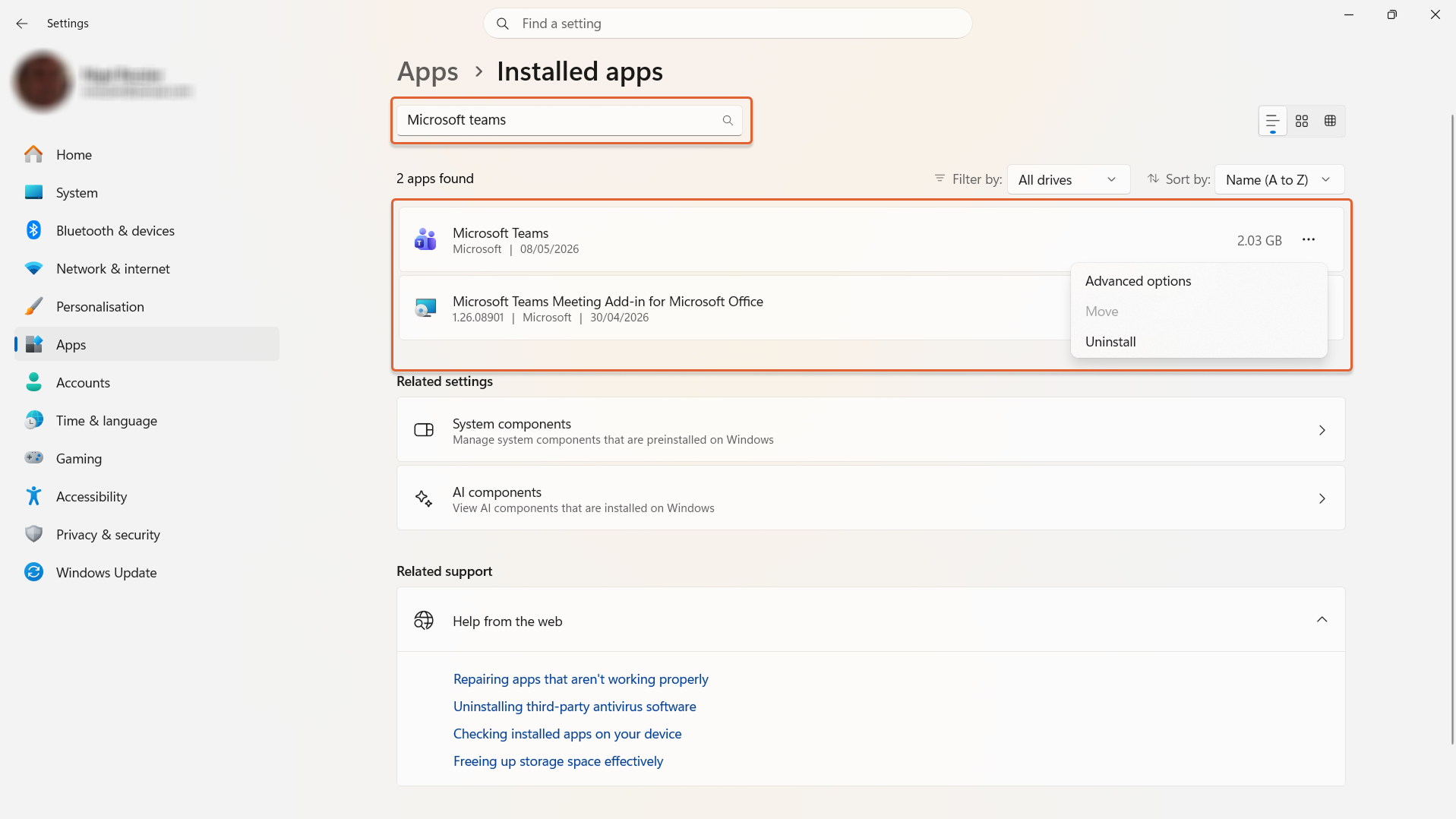The image size is (1456, 819).
Task: Click the AI components sparkle icon
Action: pos(424,498)
